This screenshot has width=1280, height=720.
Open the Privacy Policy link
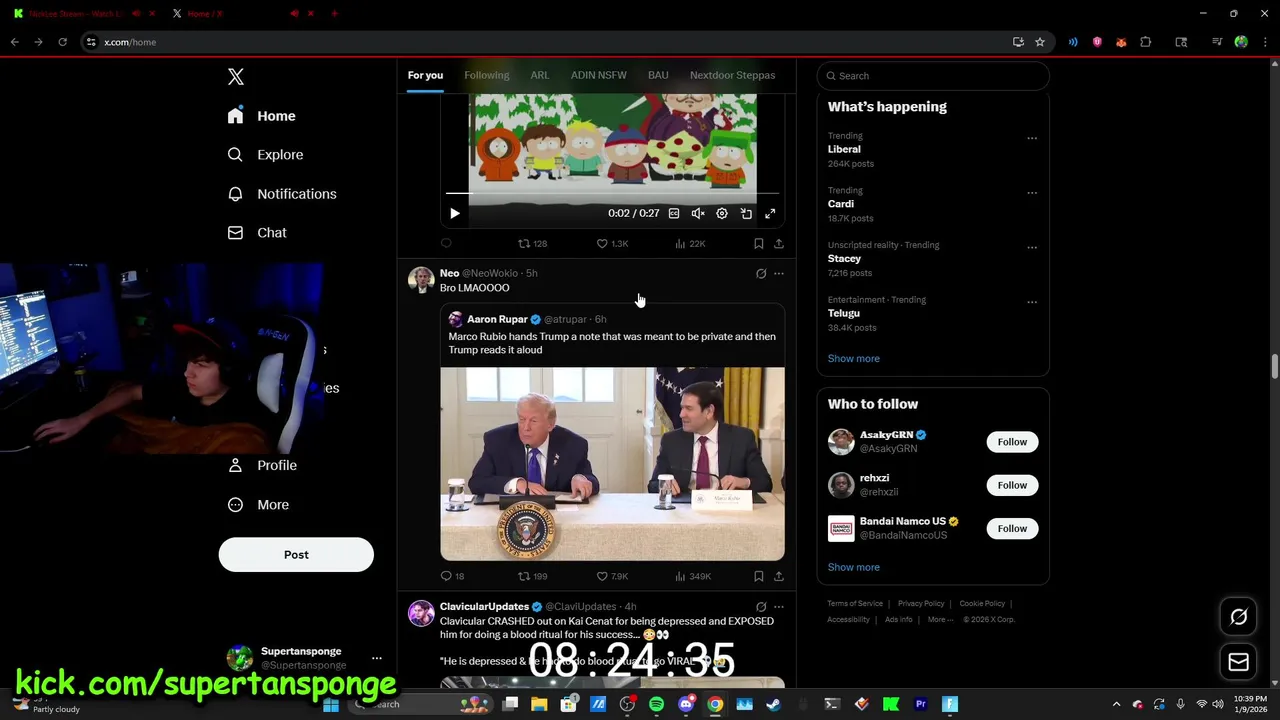[921, 604]
